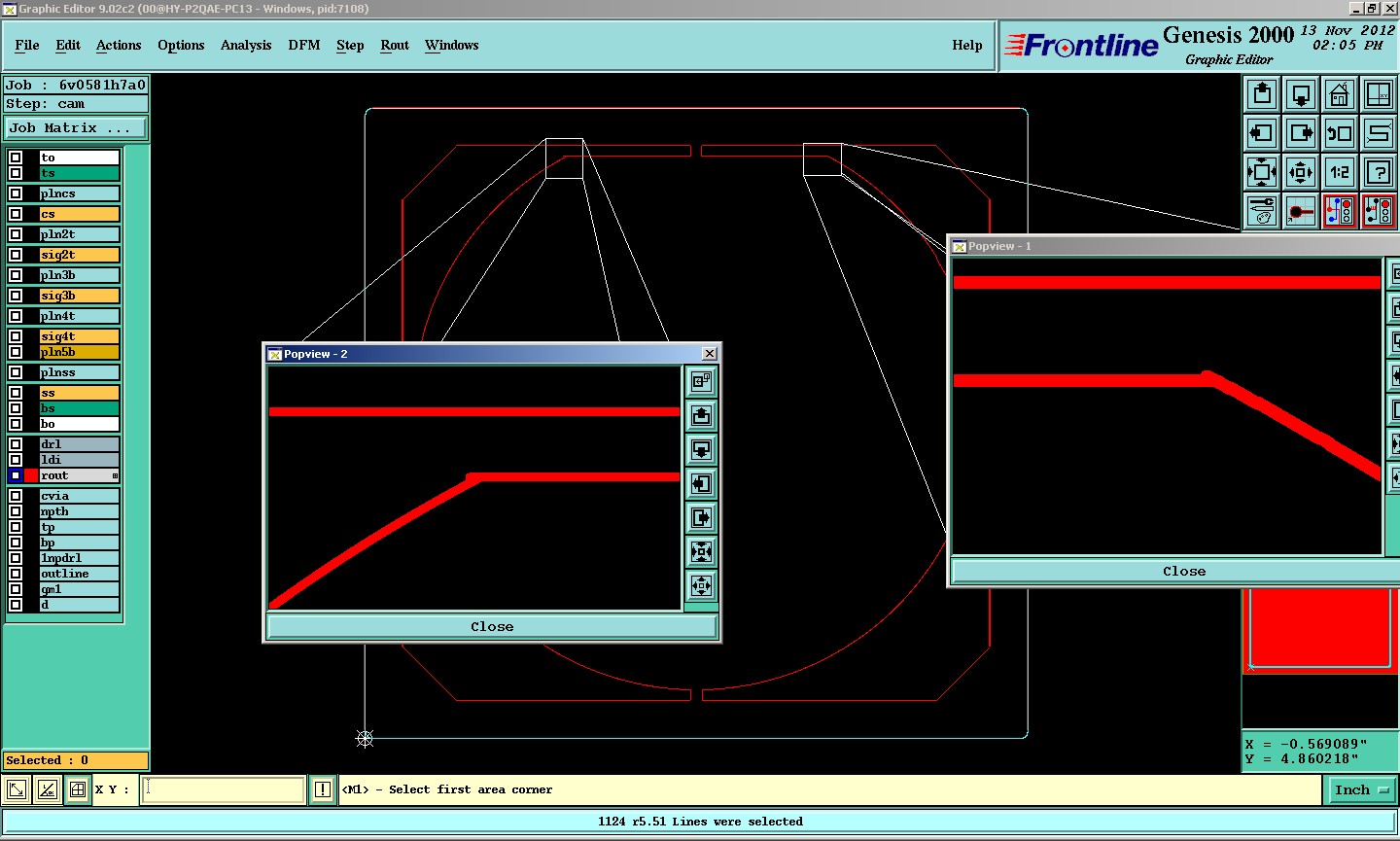
Task: Open the Rout menu
Action: pos(395,45)
